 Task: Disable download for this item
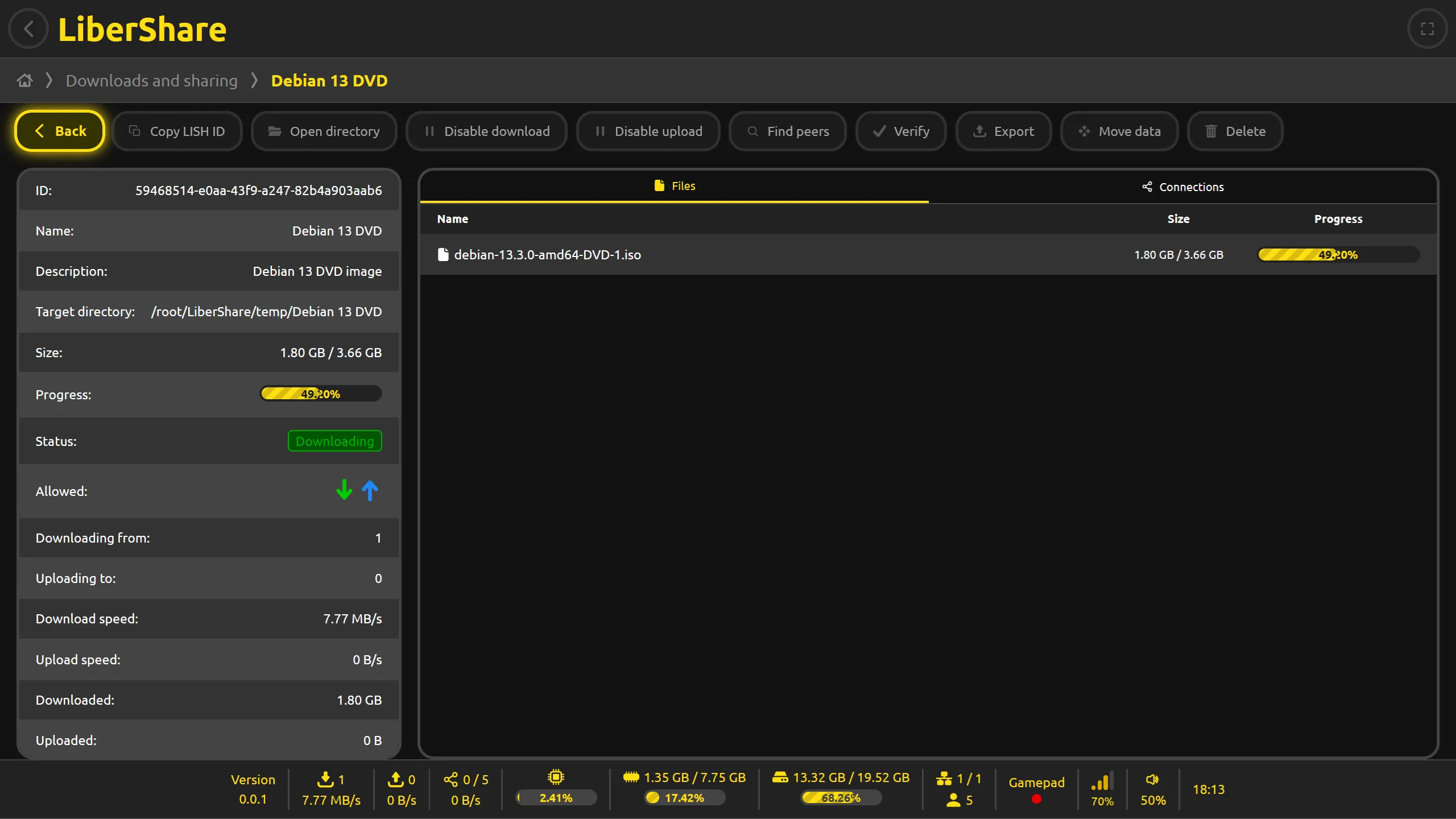pos(486,131)
